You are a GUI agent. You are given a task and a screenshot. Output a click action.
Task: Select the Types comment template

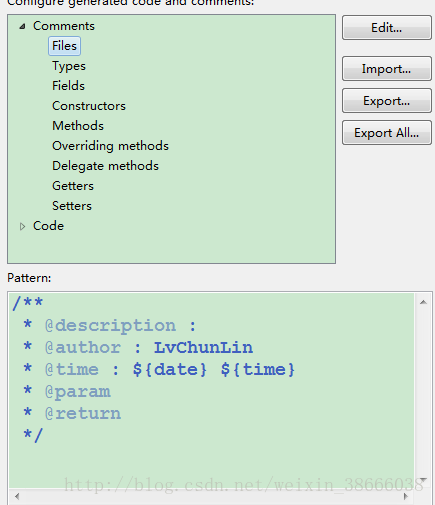click(69, 66)
